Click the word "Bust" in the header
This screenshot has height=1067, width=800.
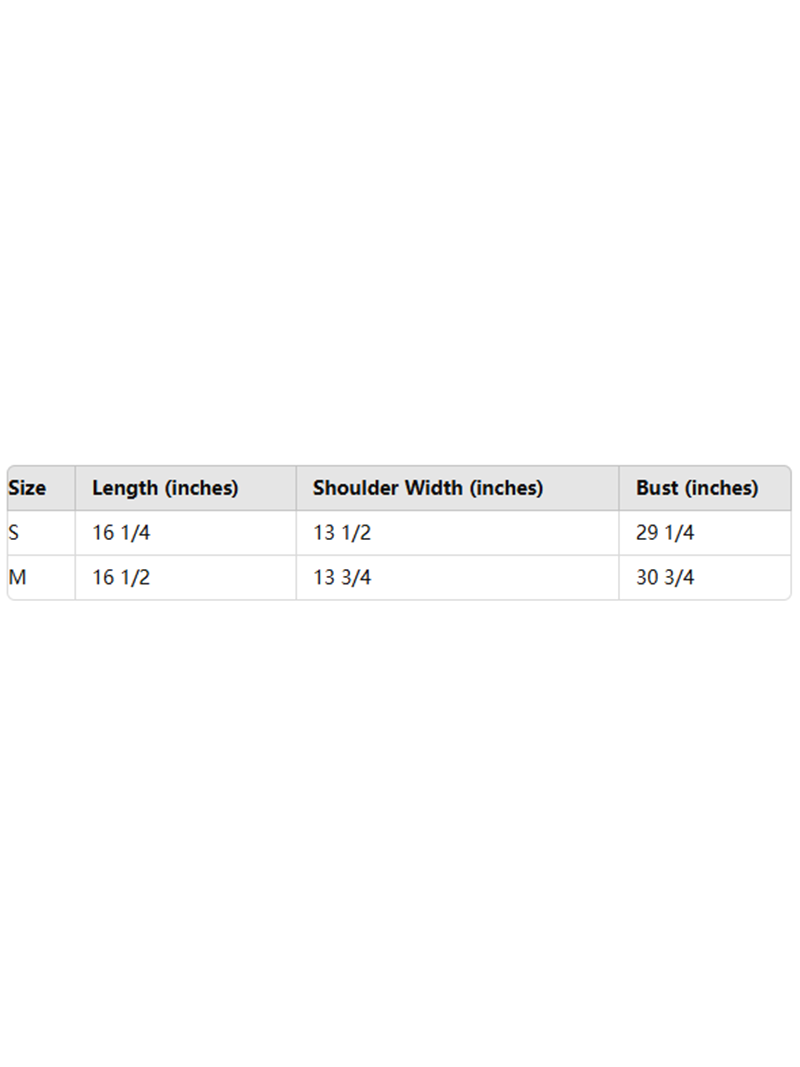point(656,488)
